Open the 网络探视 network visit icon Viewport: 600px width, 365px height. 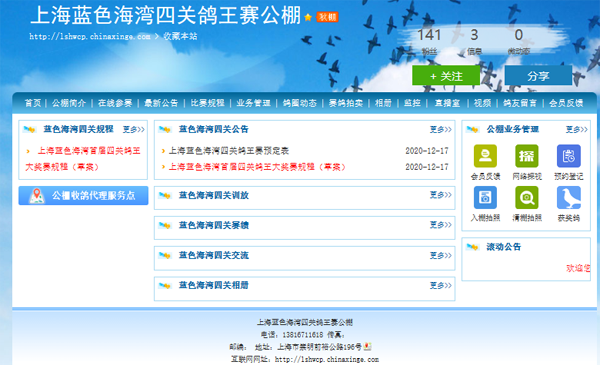tap(527, 156)
